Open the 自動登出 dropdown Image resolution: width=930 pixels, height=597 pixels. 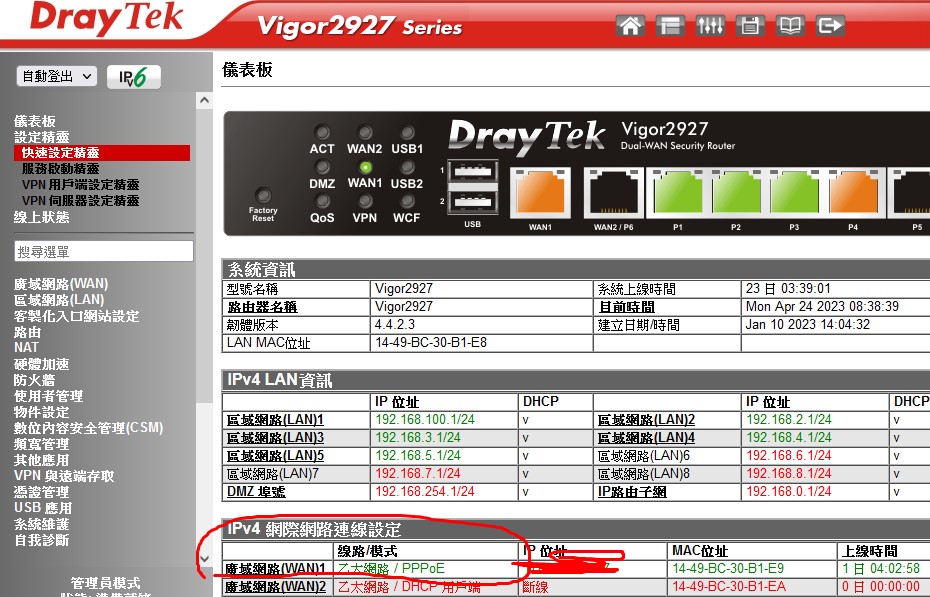(57, 77)
